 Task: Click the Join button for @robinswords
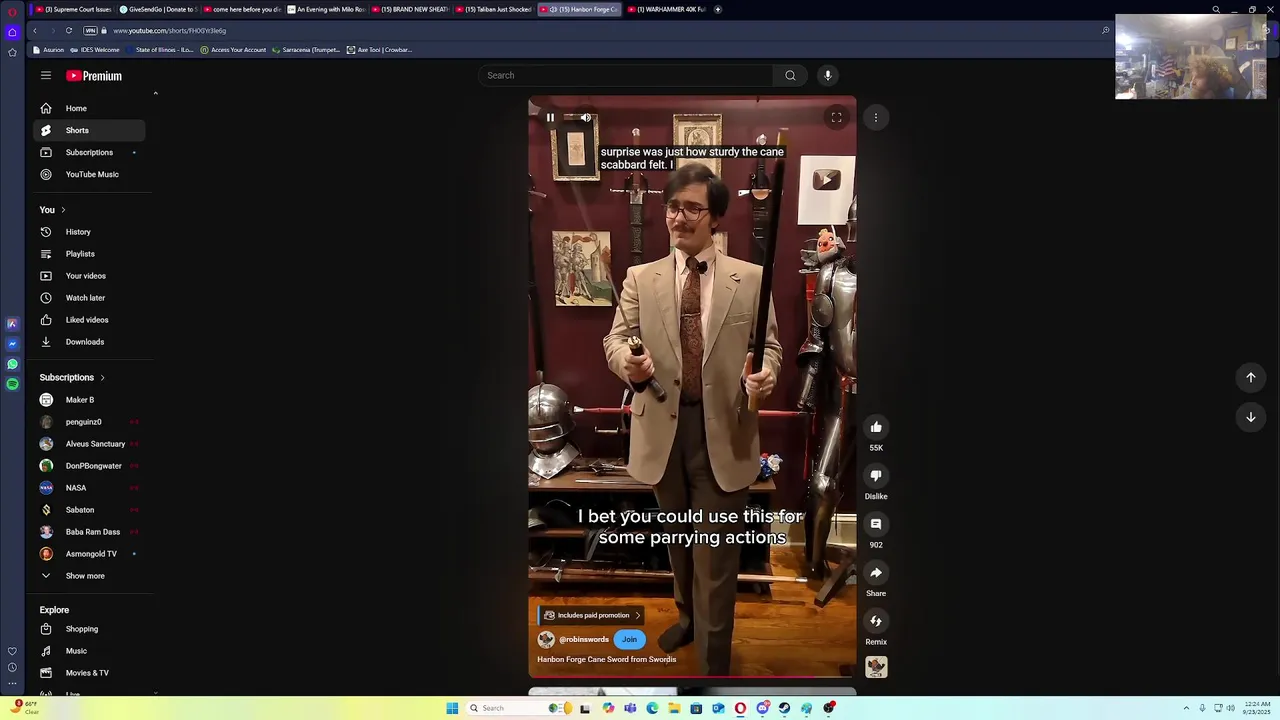click(x=629, y=639)
